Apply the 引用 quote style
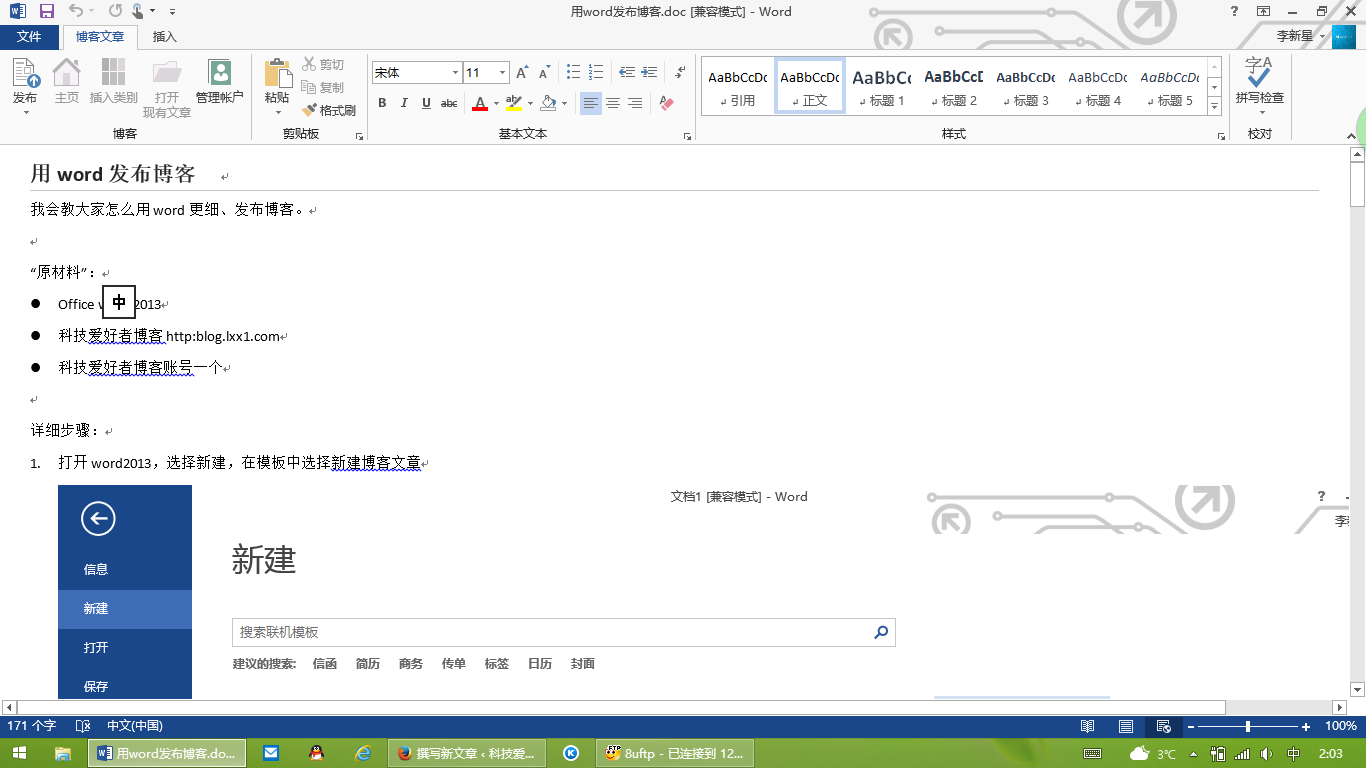This screenshot has width=1366, height=768. pyautogui.click(x=738, y=87)
